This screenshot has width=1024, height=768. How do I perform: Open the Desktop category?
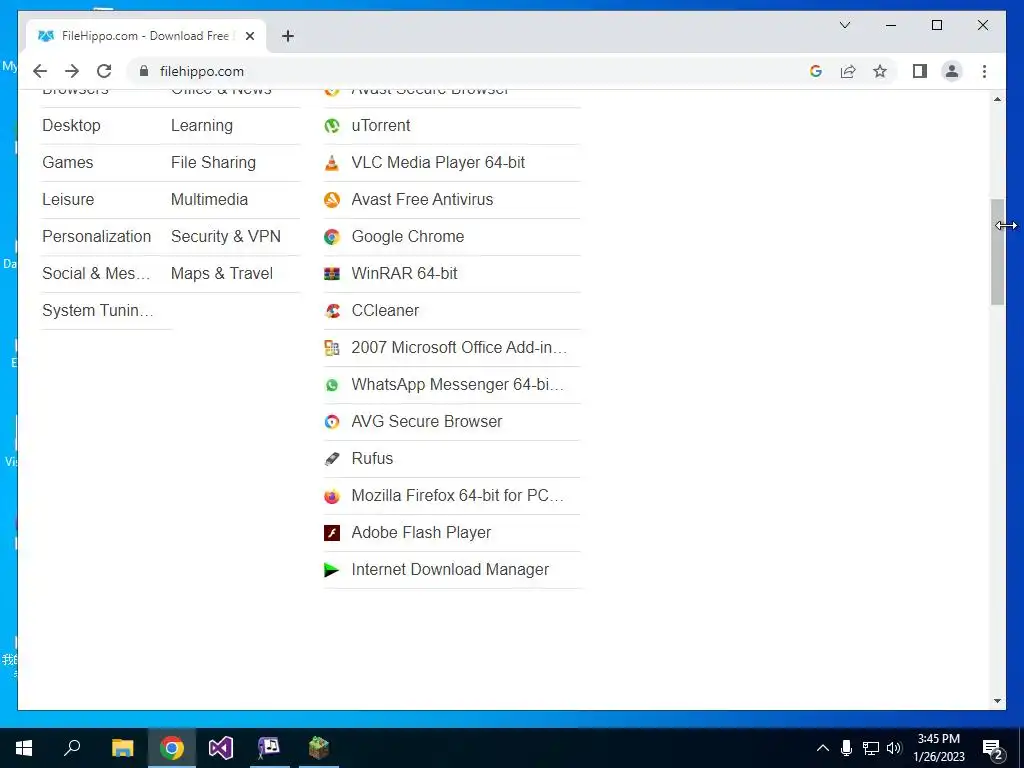coord(71,125)
